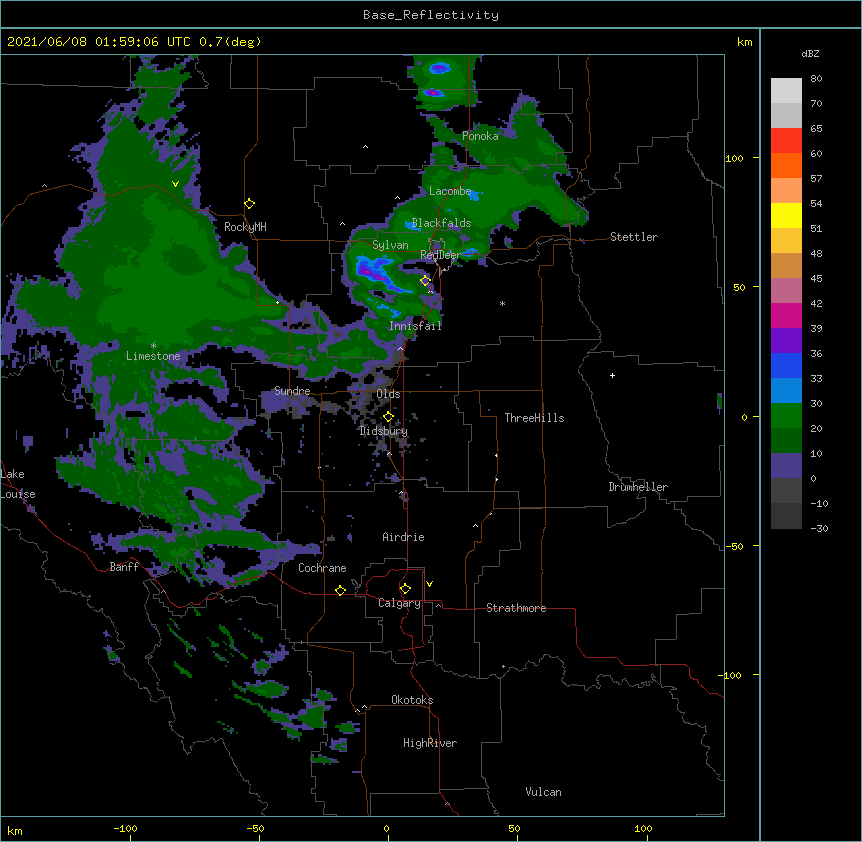This screenshot has height=842, width=862.
Task: Click the Blackfalds city label
Action: pyautogui.click(x=441, y=223)
